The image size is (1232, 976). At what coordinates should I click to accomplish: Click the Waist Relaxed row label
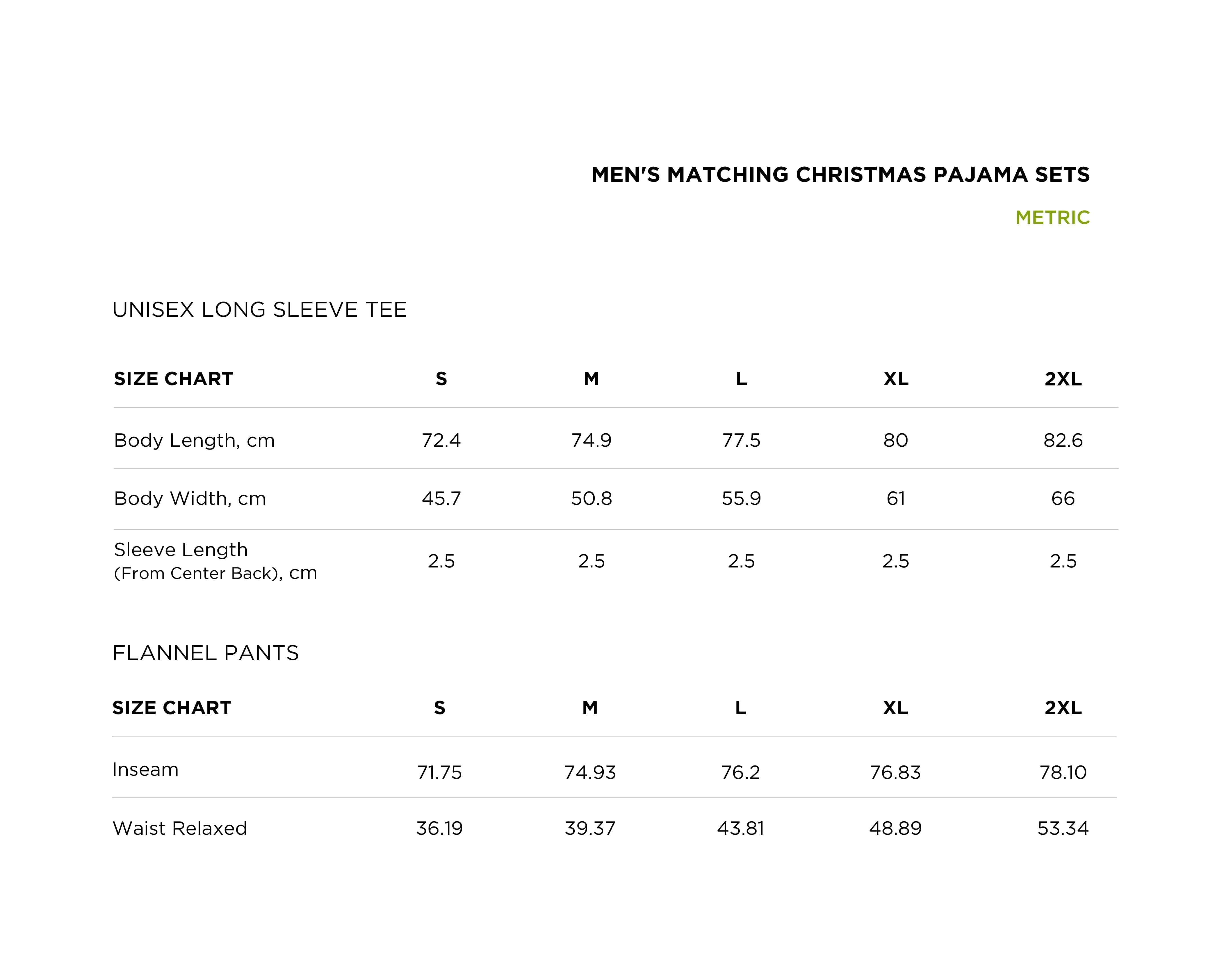[180, 828]
